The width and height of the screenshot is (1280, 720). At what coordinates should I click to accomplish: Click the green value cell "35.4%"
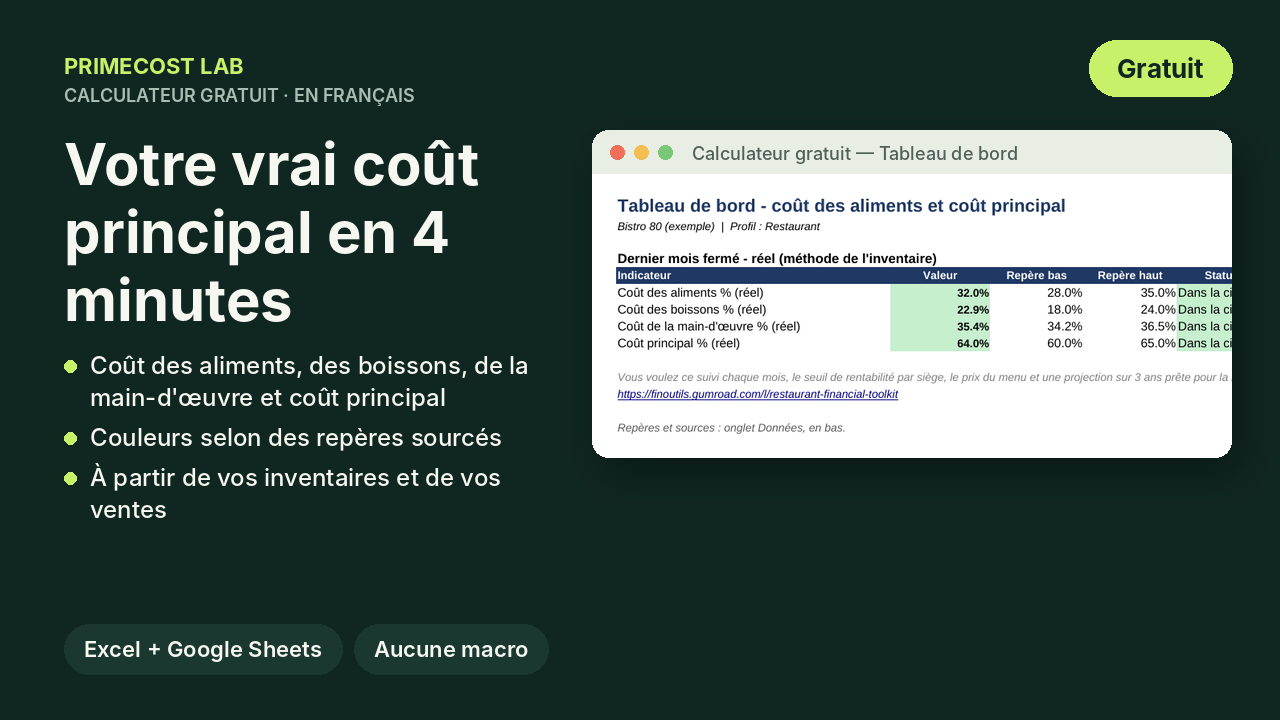click(940, 326)
